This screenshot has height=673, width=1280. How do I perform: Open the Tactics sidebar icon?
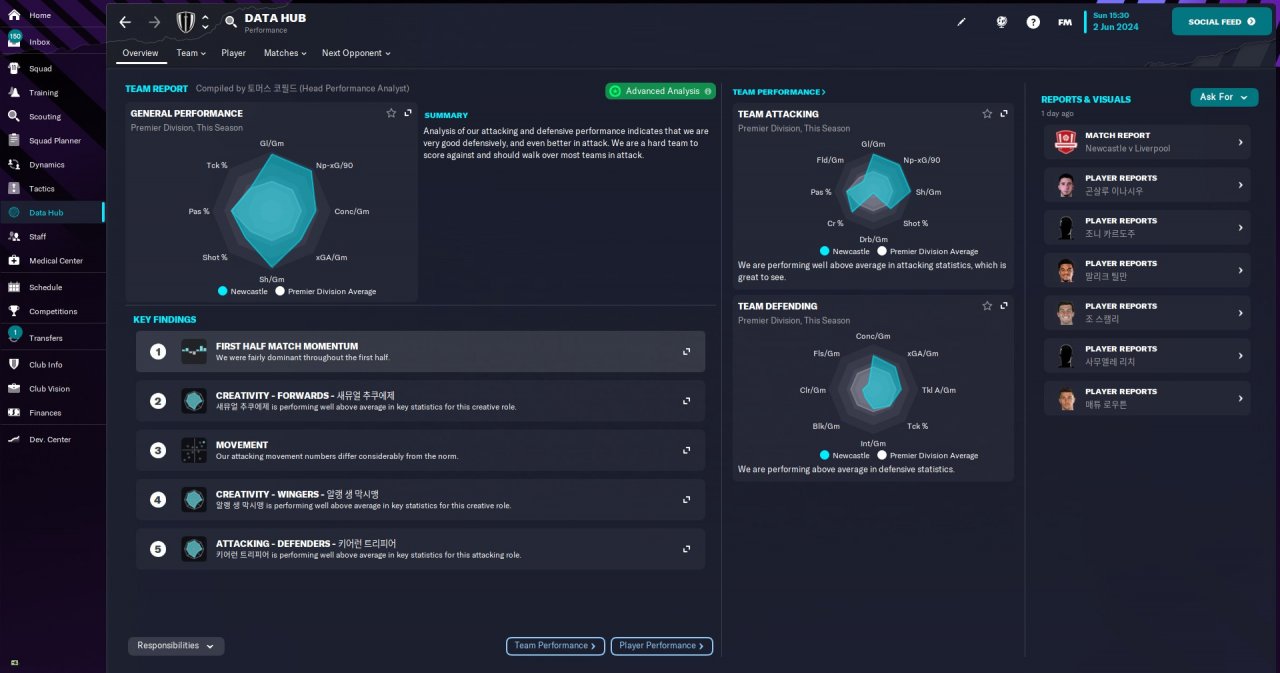tap(14, 188)
